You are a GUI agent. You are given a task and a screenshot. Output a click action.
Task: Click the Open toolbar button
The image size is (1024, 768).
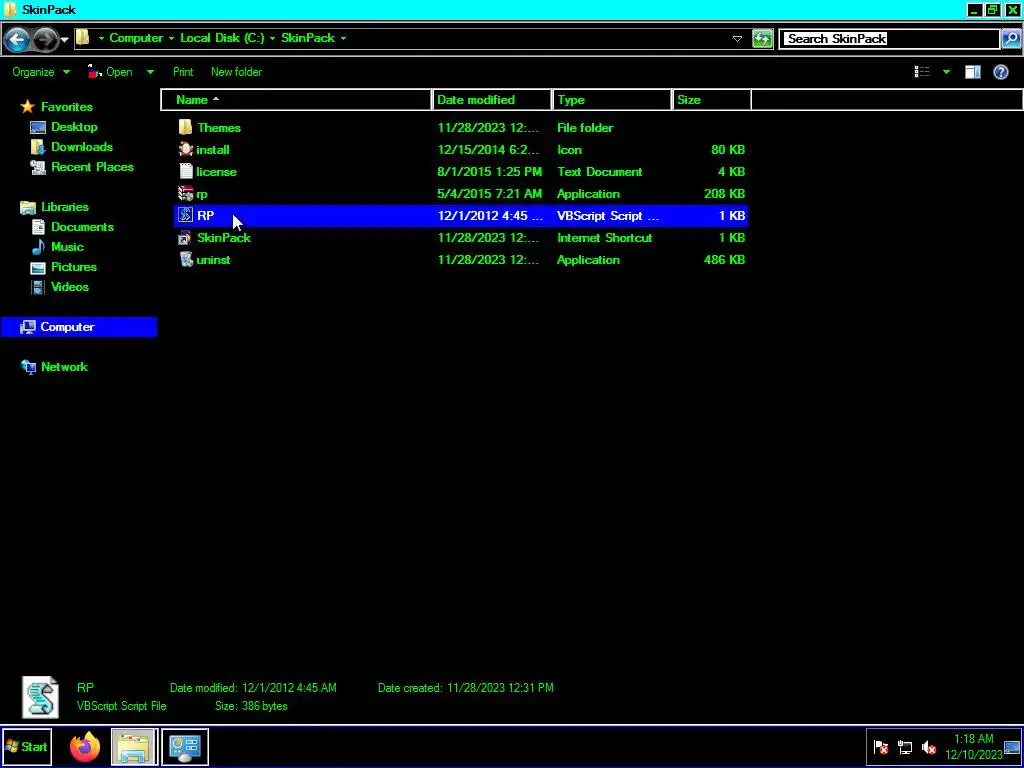[110, 72]
